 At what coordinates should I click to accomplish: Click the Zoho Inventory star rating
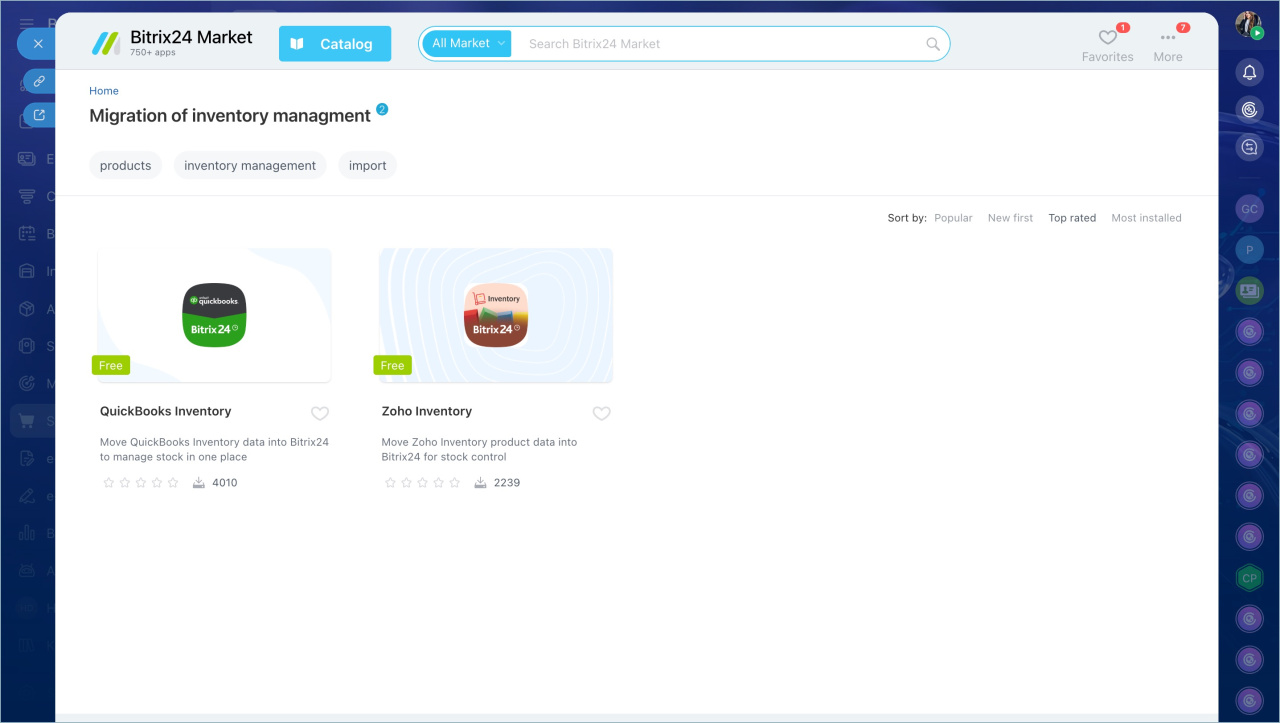point(423,483)
